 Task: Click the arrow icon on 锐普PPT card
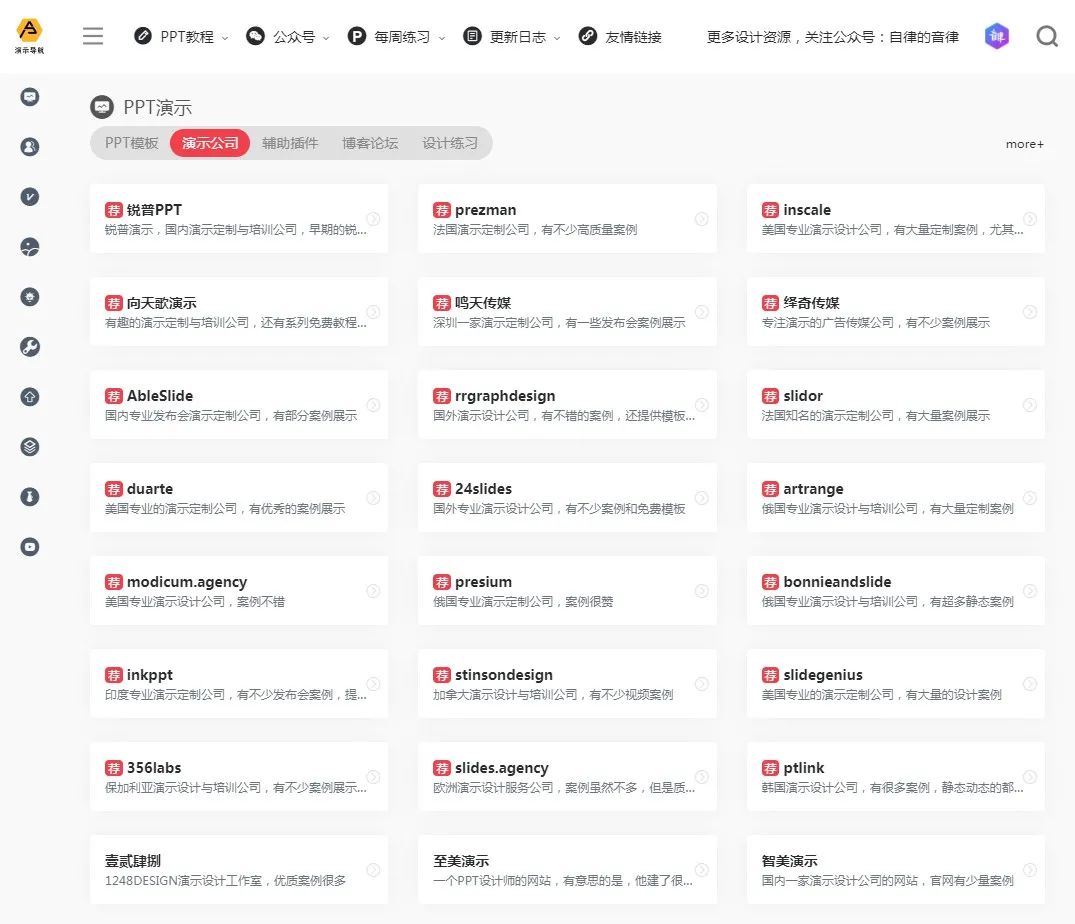click(x=373, y=219)
